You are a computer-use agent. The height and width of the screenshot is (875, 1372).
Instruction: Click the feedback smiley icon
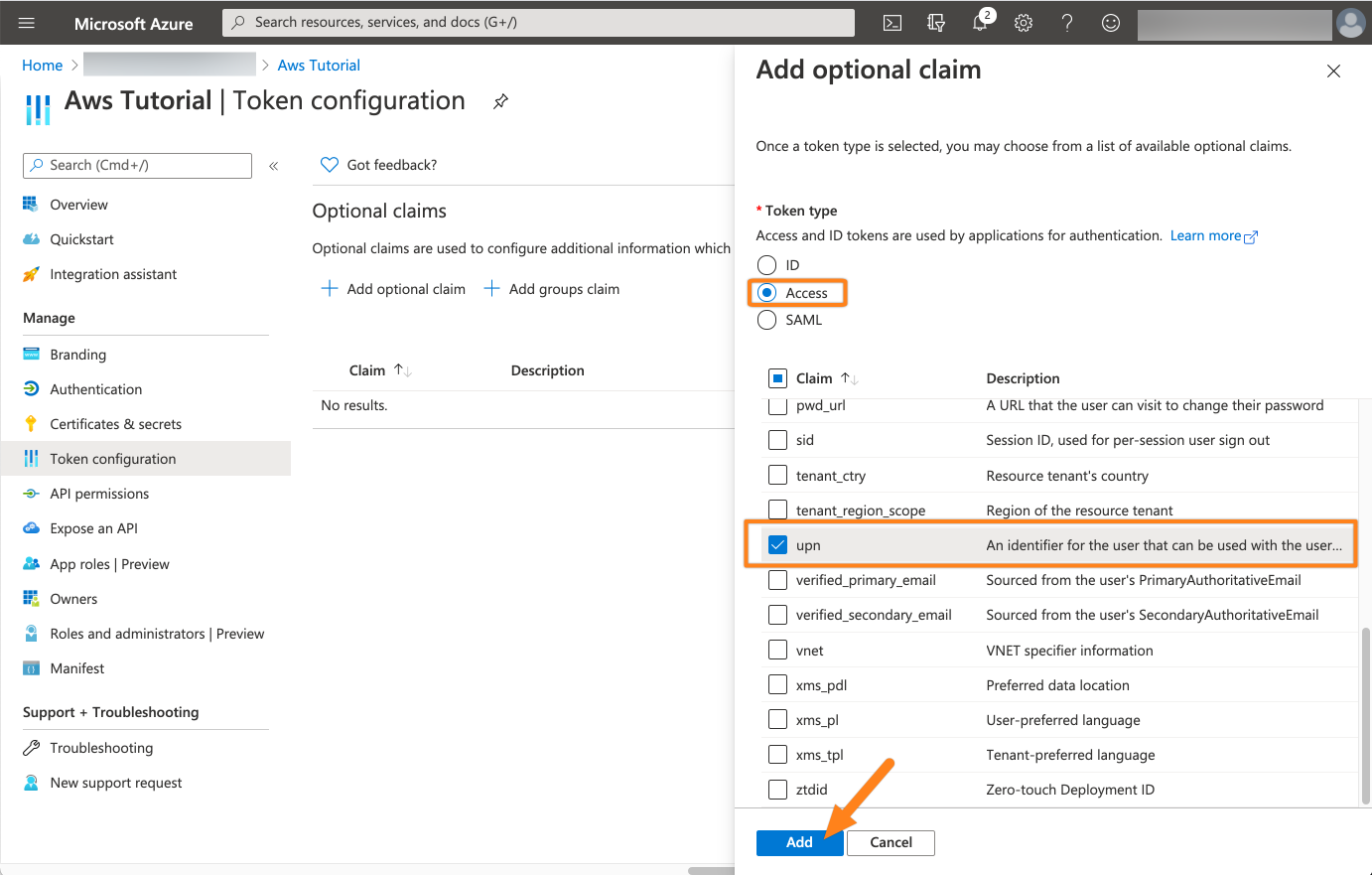1111,23
